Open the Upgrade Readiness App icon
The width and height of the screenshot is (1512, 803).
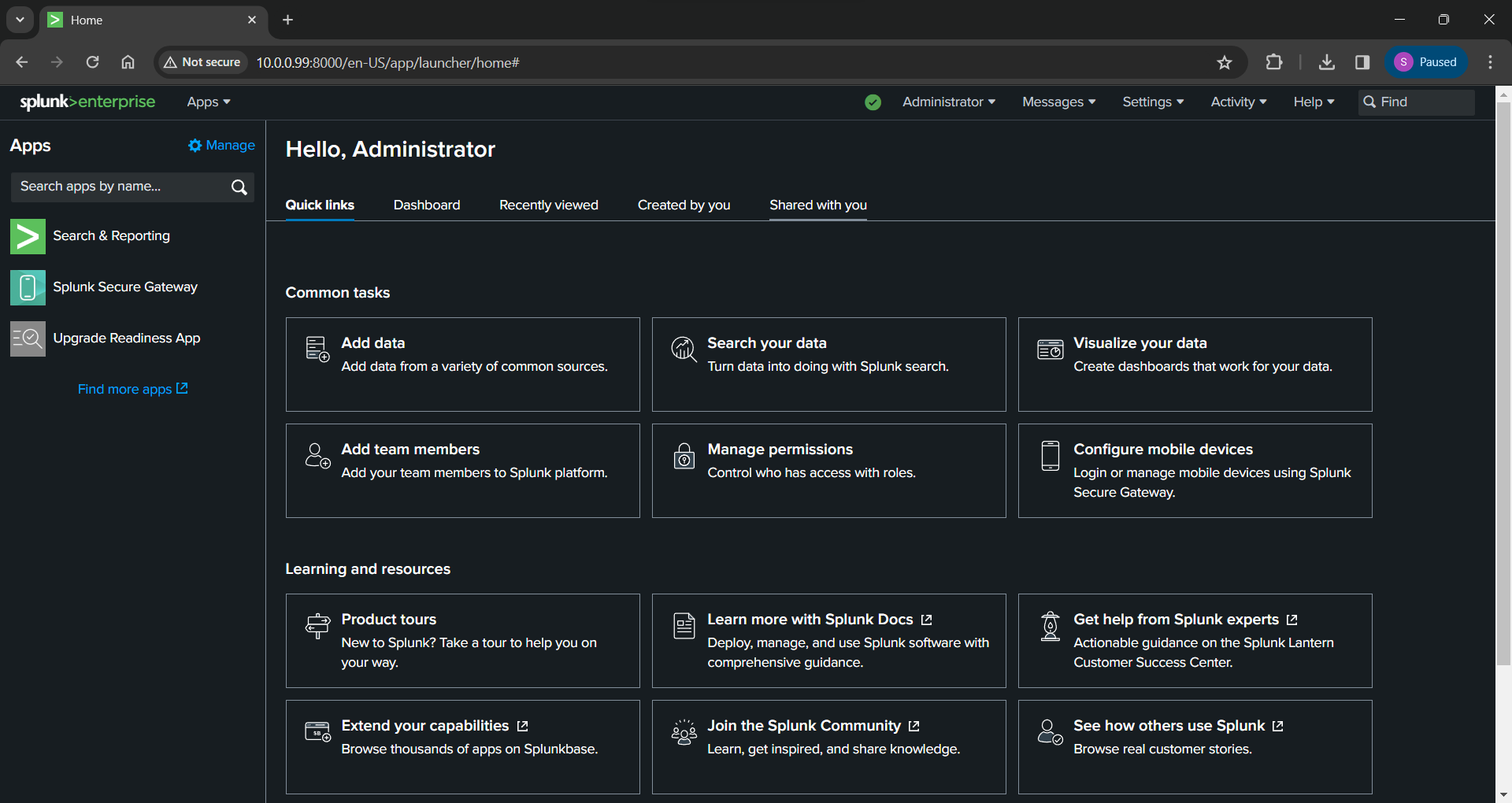28,339
